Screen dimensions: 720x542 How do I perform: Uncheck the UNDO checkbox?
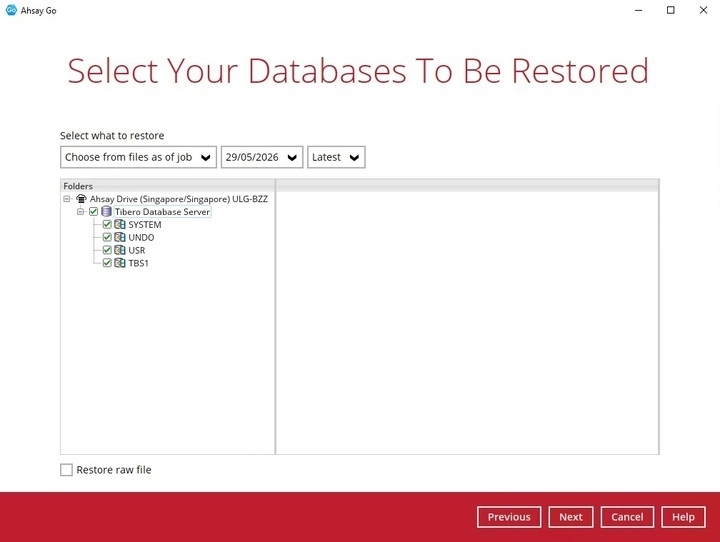point(107,237)
